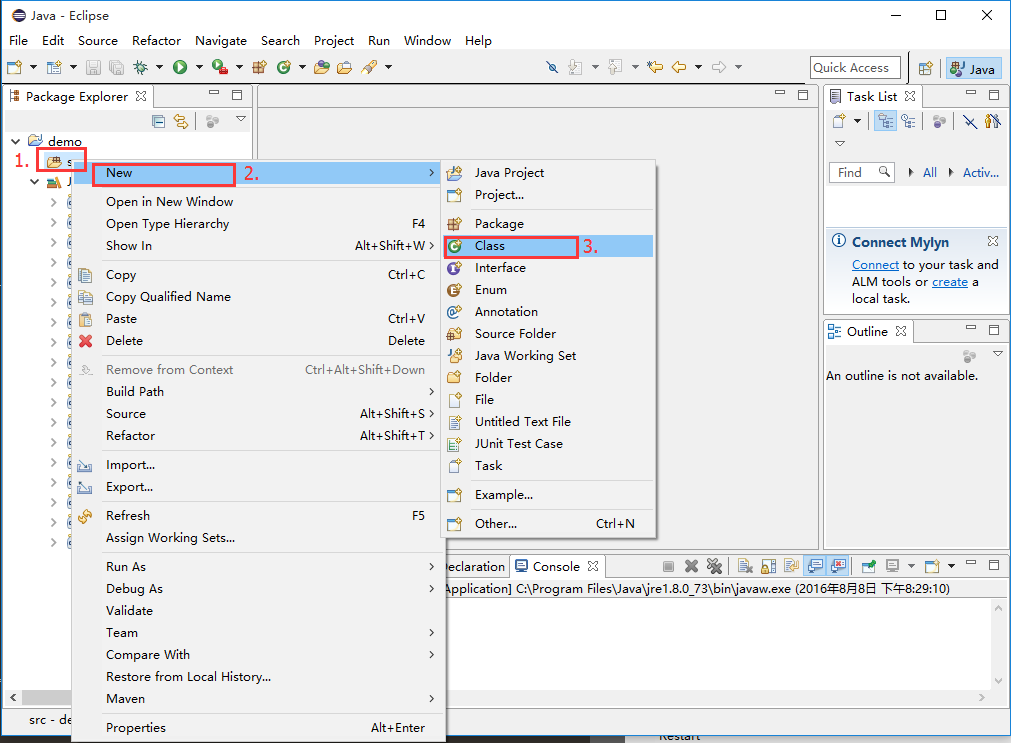Click the New Java Package toolbar icon
Viewport: 1011px width, 743px height.
[x=259, y=67]
